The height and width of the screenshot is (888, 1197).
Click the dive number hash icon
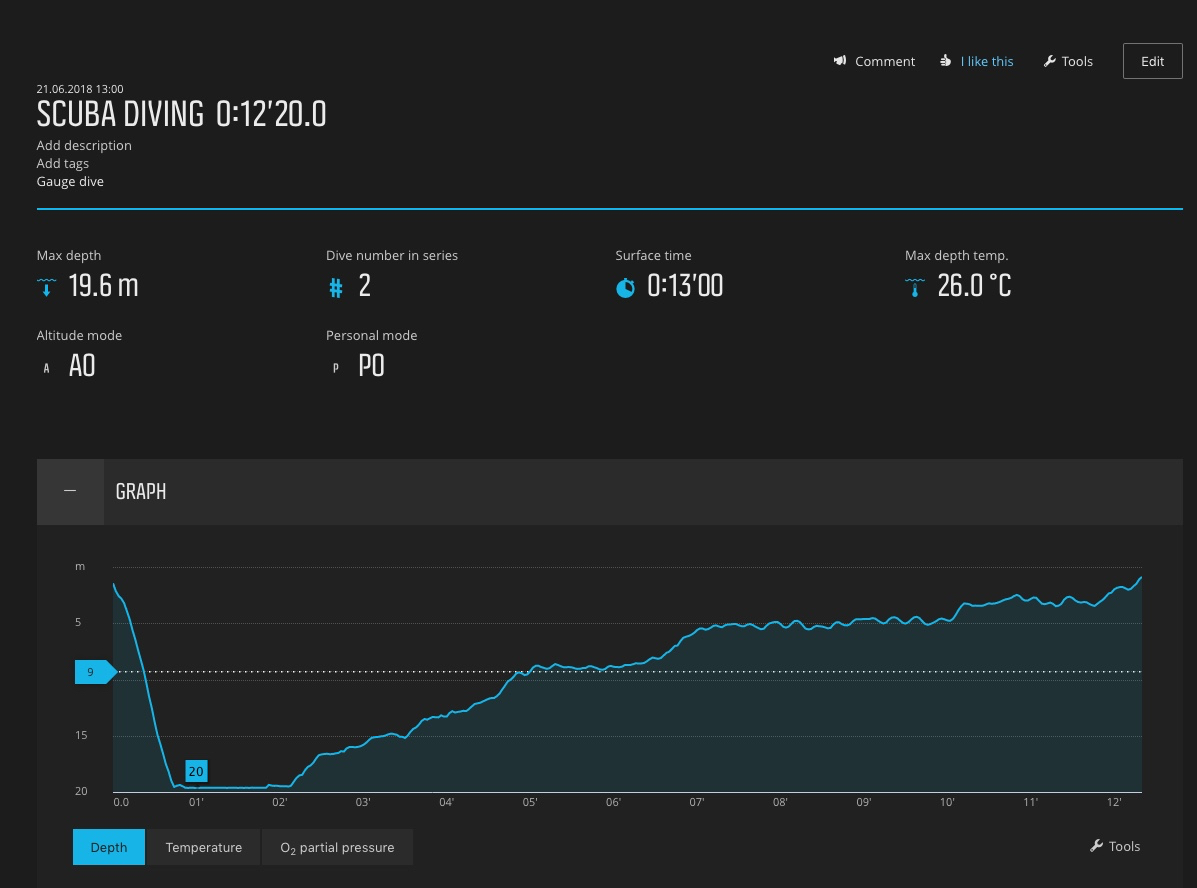pyautogui.click(x=336, y=288)
